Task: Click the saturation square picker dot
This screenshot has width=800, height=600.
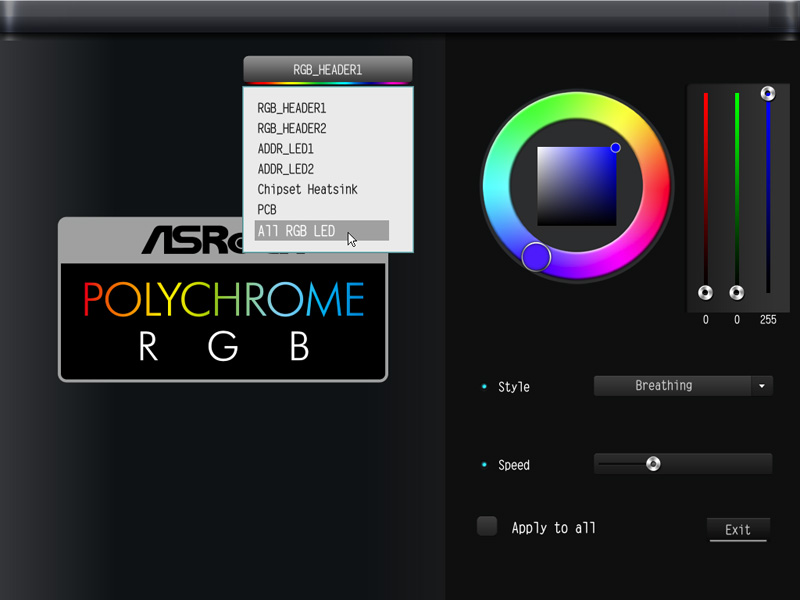Action: click(615, 148)
